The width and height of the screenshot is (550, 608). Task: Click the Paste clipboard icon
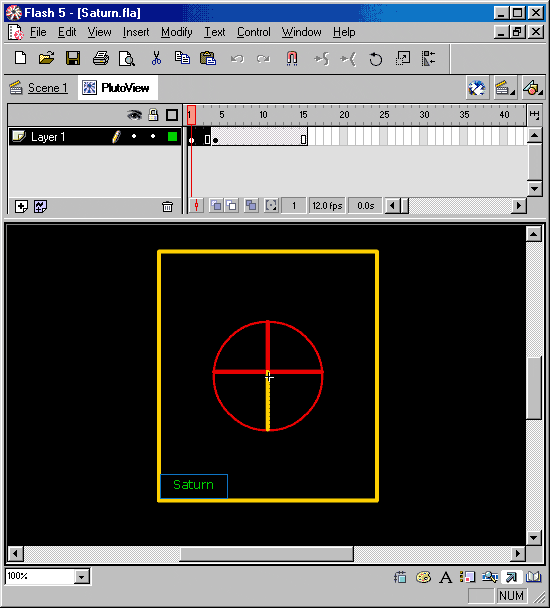click(x=208, y=59)
